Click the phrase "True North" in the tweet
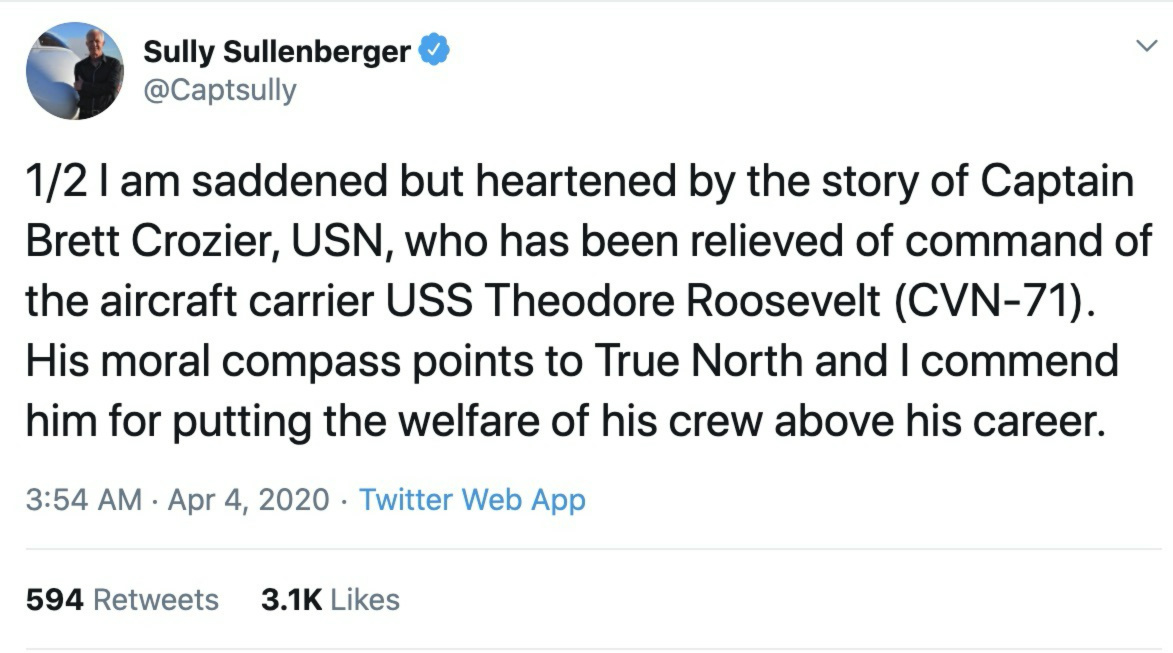This screenshot has width=1173, height=653. [725, 361]
